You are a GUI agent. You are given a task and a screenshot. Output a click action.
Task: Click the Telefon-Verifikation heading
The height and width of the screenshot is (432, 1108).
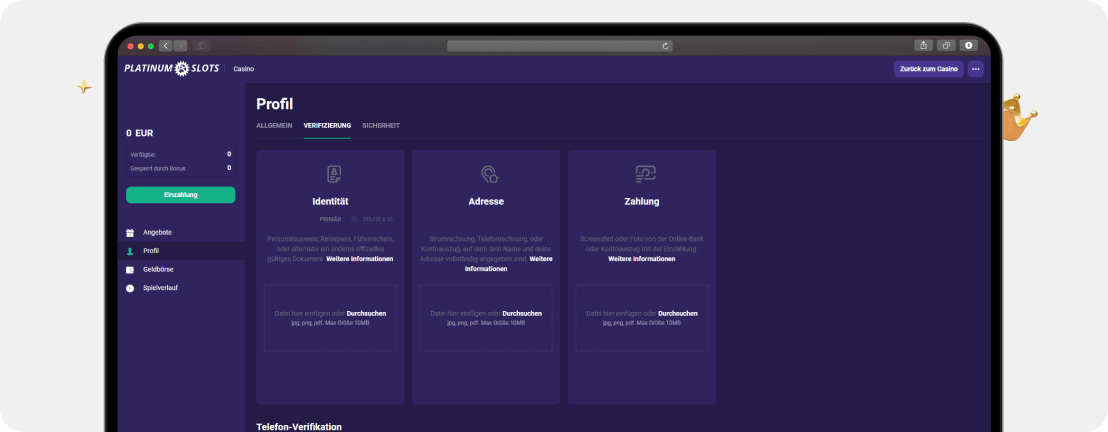tap(299, 427)
